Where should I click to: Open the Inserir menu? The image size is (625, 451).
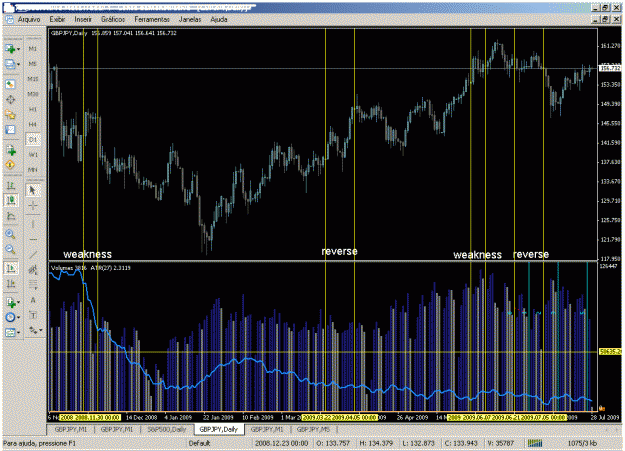point(83,20)
